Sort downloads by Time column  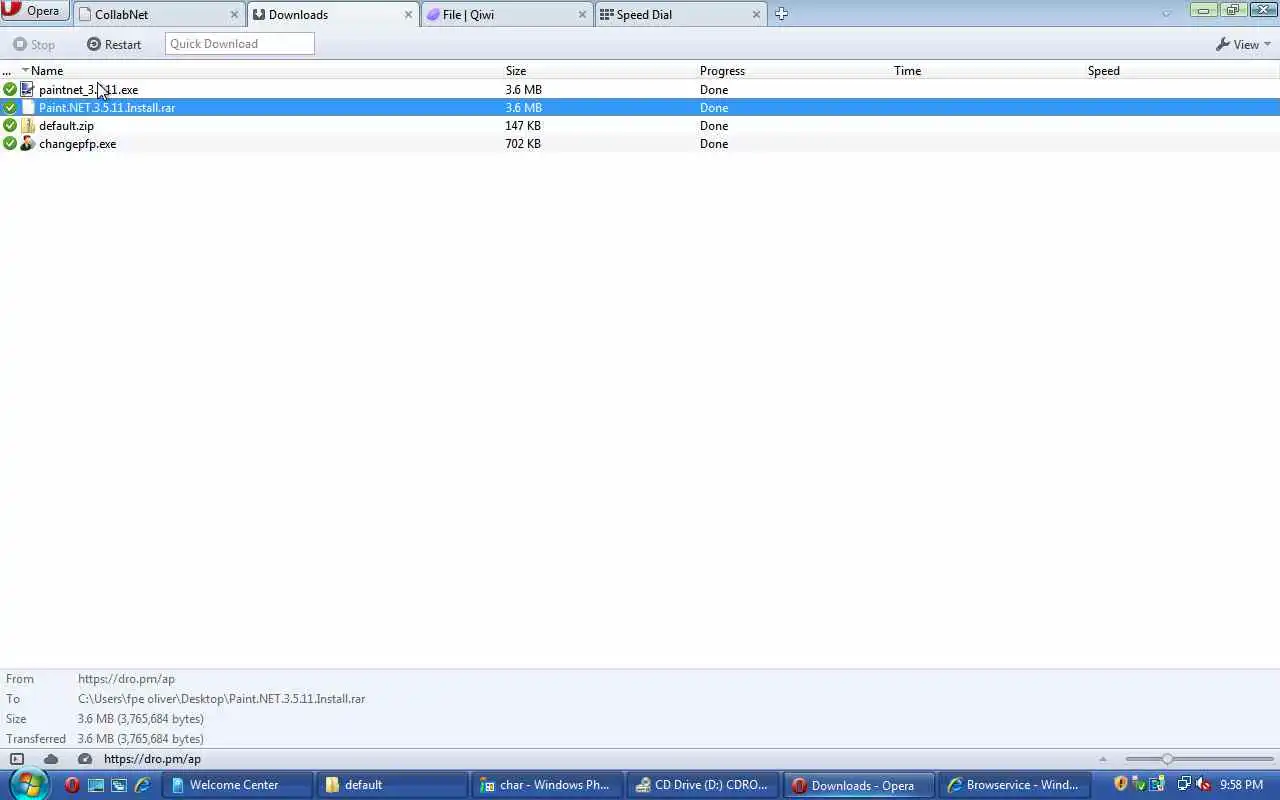(907, 71)
